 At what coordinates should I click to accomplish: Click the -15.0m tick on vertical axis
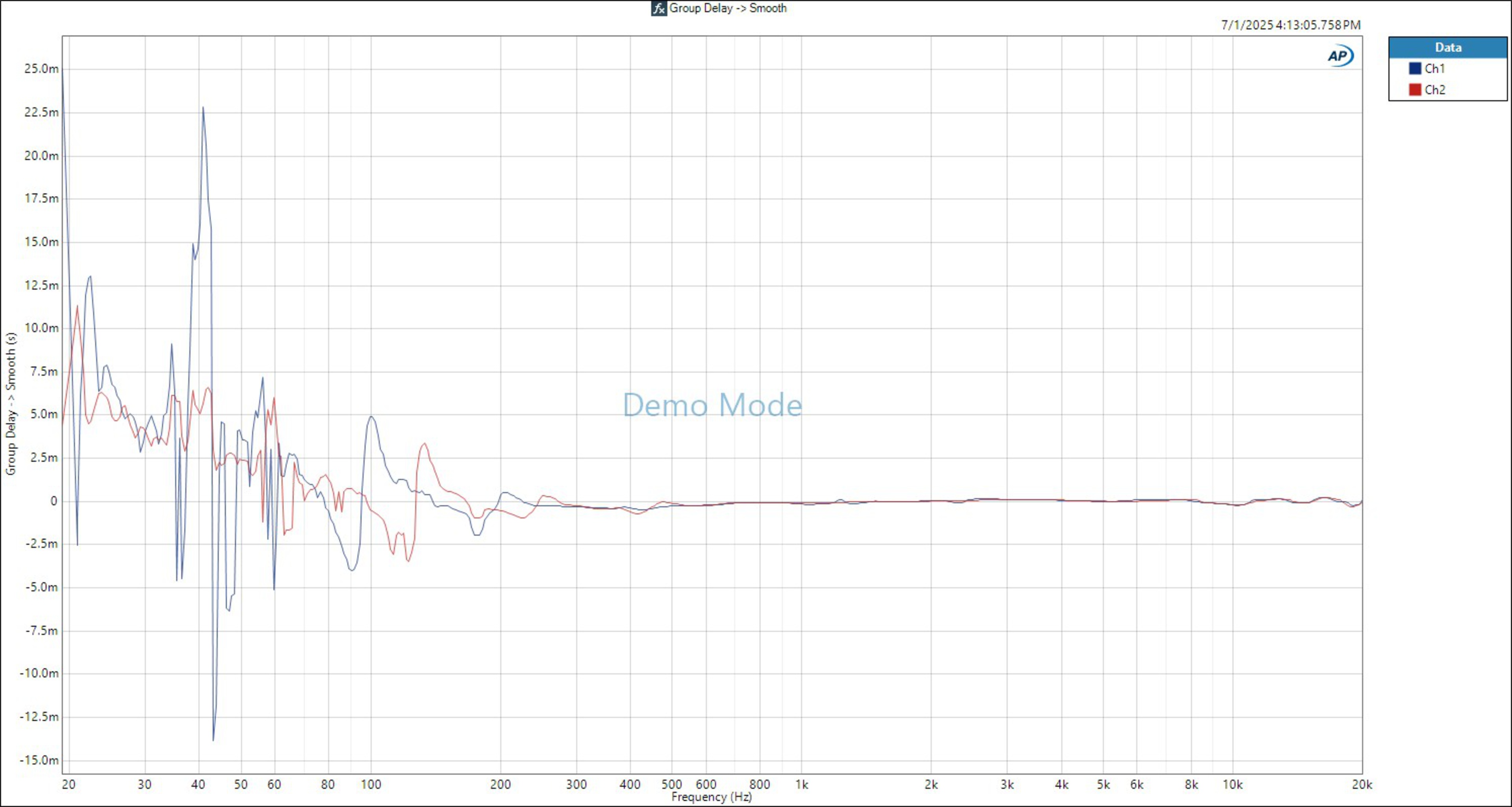(x=39, y=760)
